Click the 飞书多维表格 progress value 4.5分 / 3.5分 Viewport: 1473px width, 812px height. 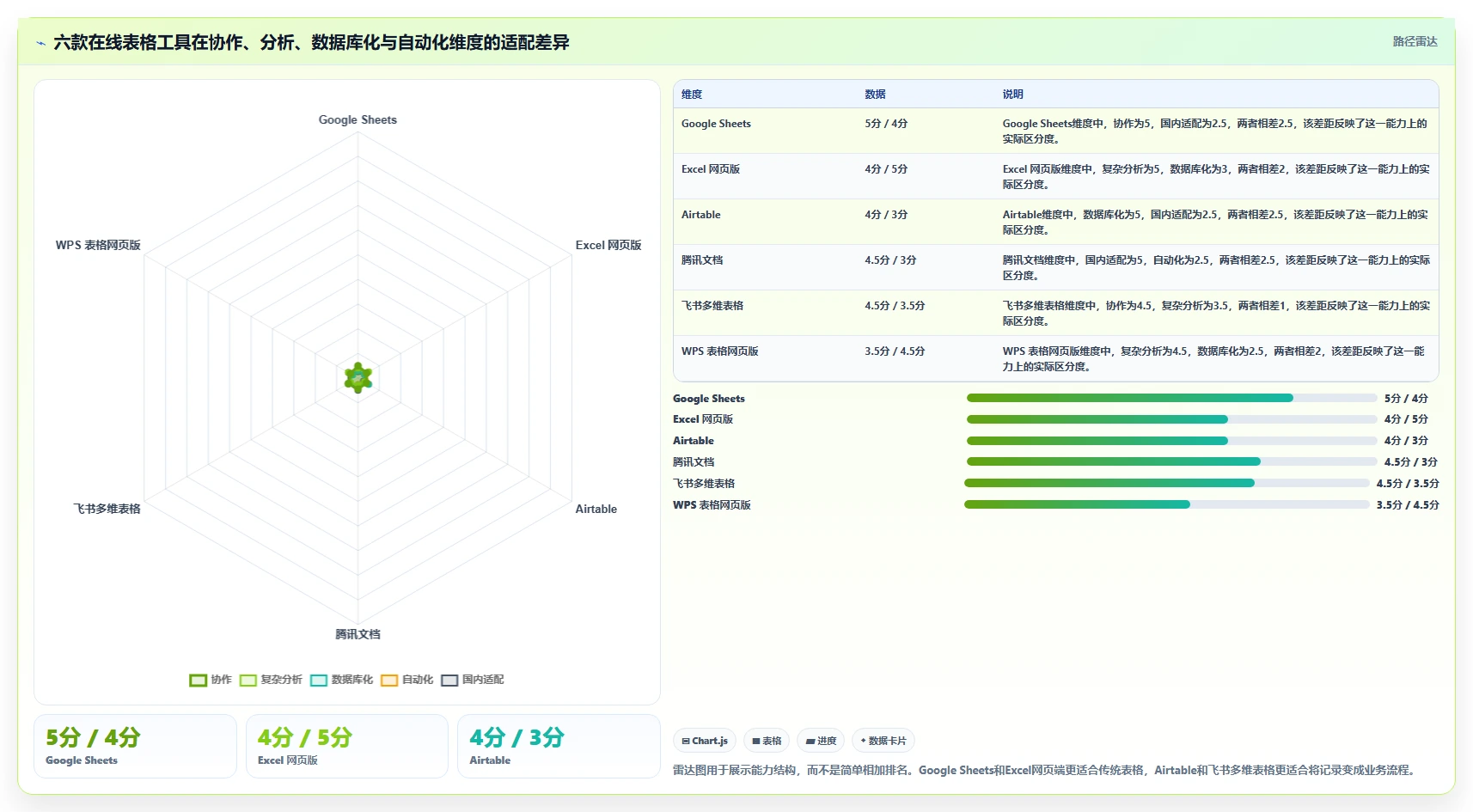tap(1408, 484)
